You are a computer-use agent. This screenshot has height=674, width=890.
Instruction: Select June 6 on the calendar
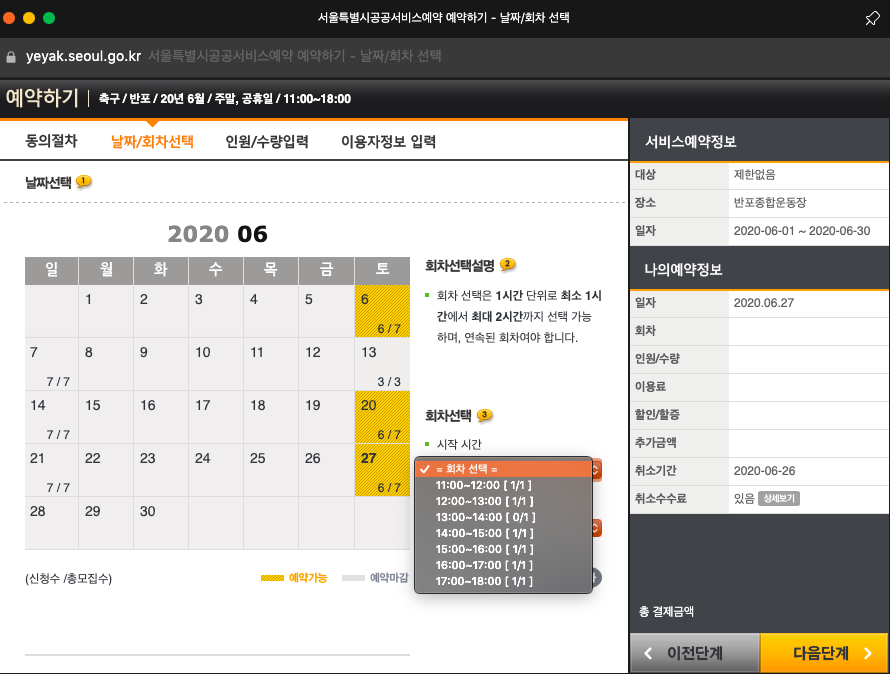click(x=382, y=311)
